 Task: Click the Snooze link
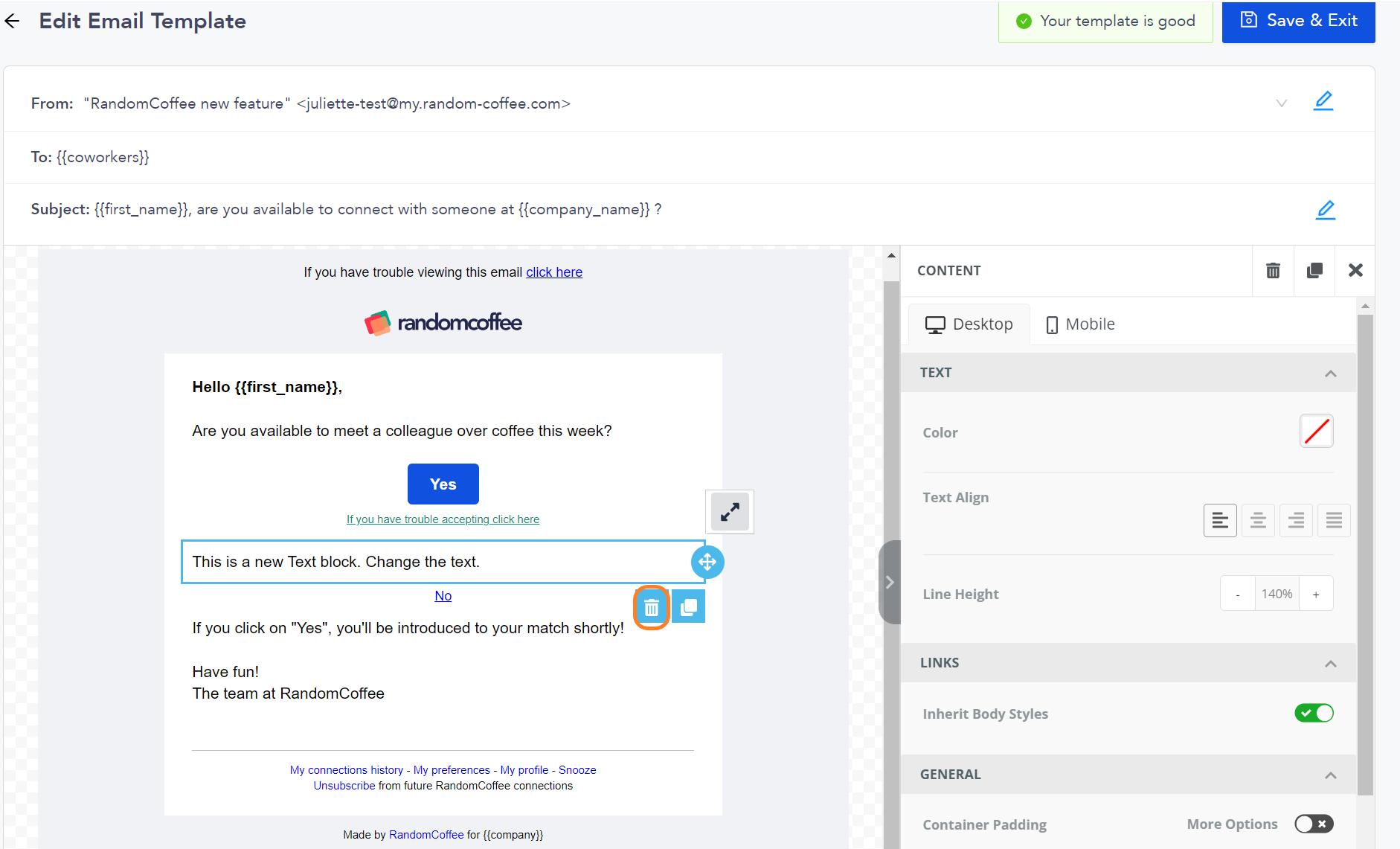[577, 770]
